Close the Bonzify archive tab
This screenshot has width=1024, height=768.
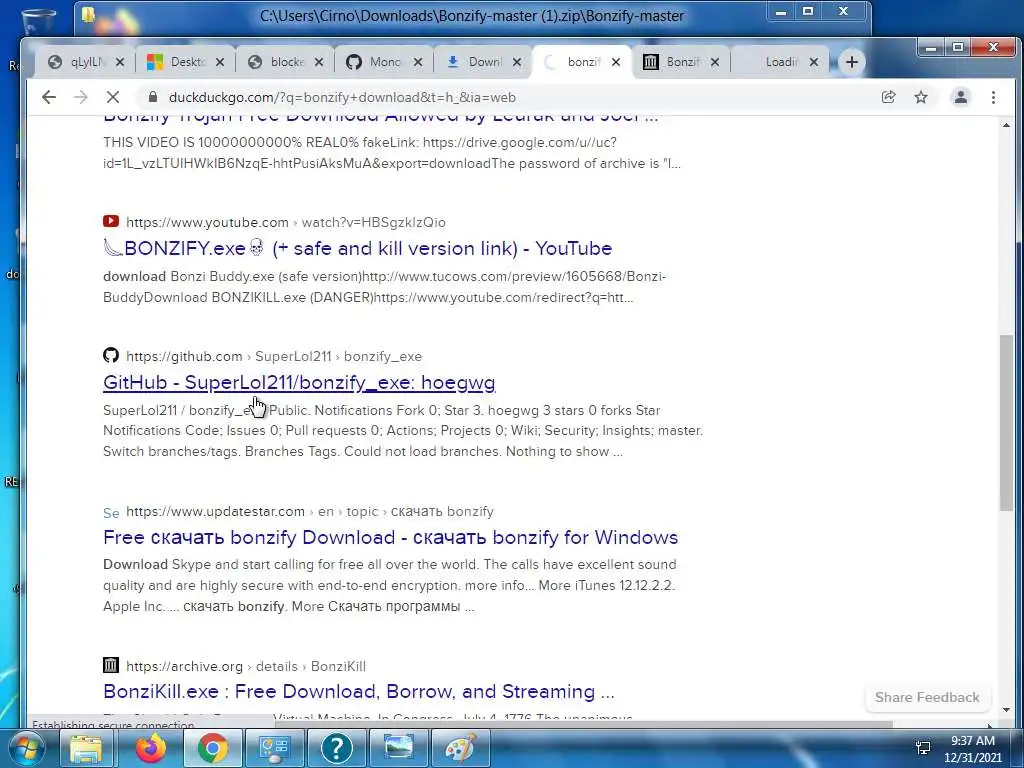(715, 62)
